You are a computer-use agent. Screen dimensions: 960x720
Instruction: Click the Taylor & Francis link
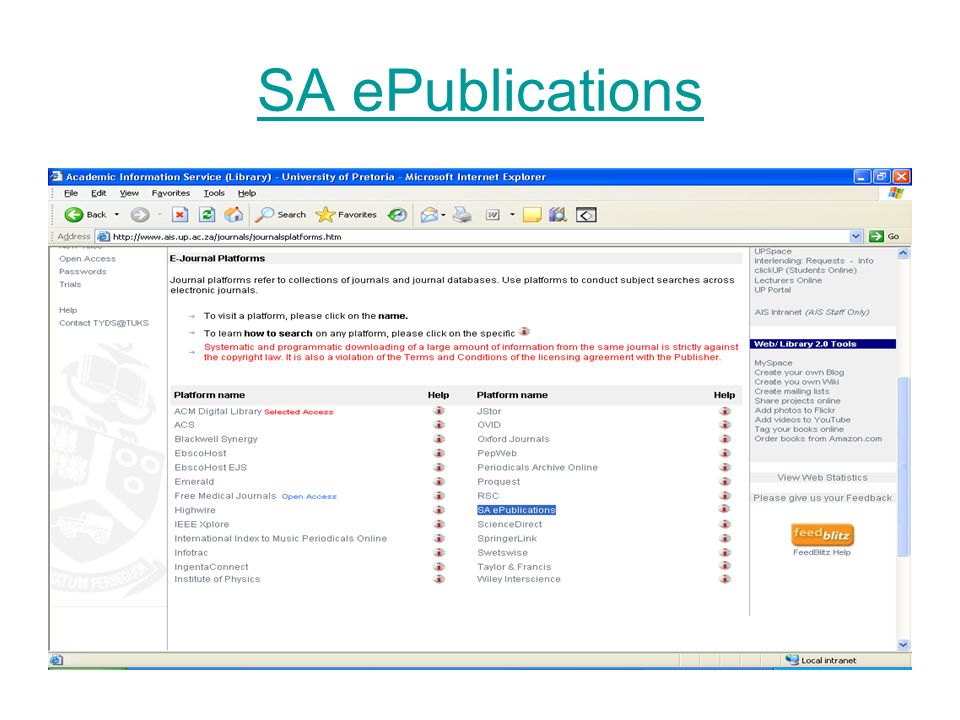[514, 567]
